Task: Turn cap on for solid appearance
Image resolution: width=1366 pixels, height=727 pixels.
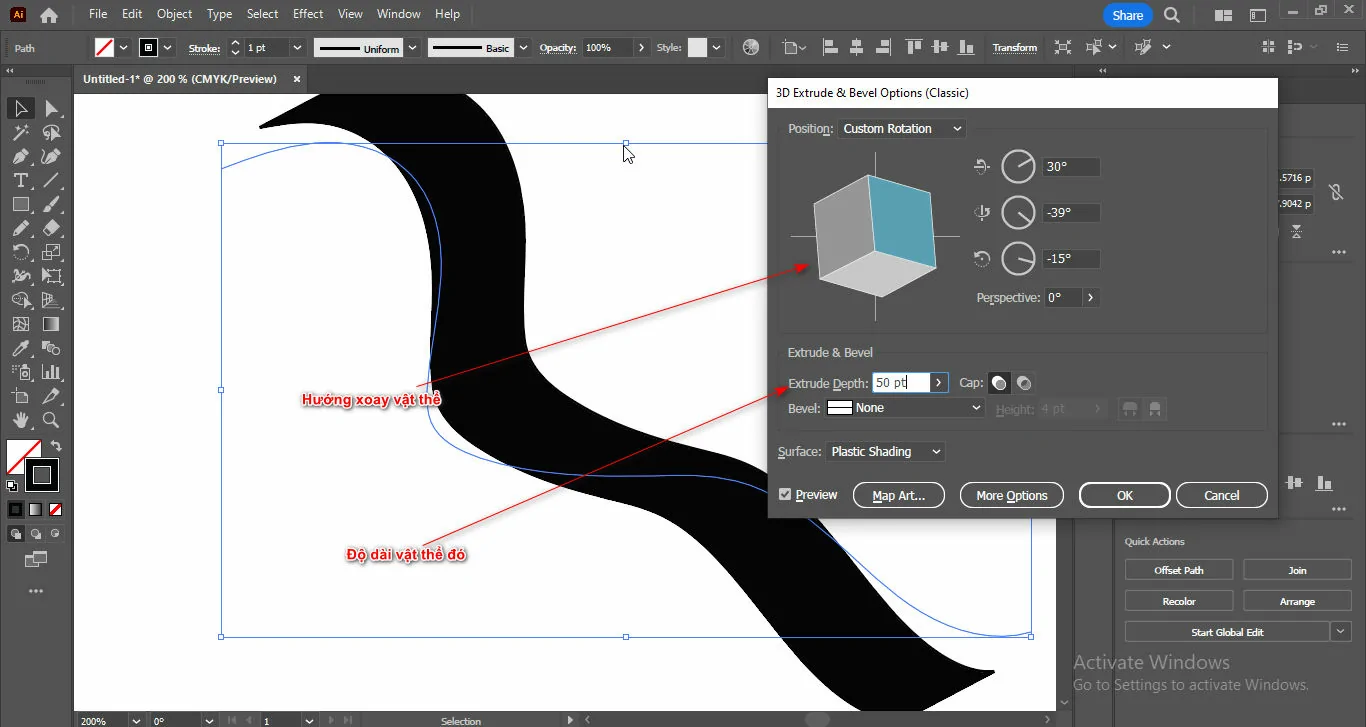Action: [999, 383]
